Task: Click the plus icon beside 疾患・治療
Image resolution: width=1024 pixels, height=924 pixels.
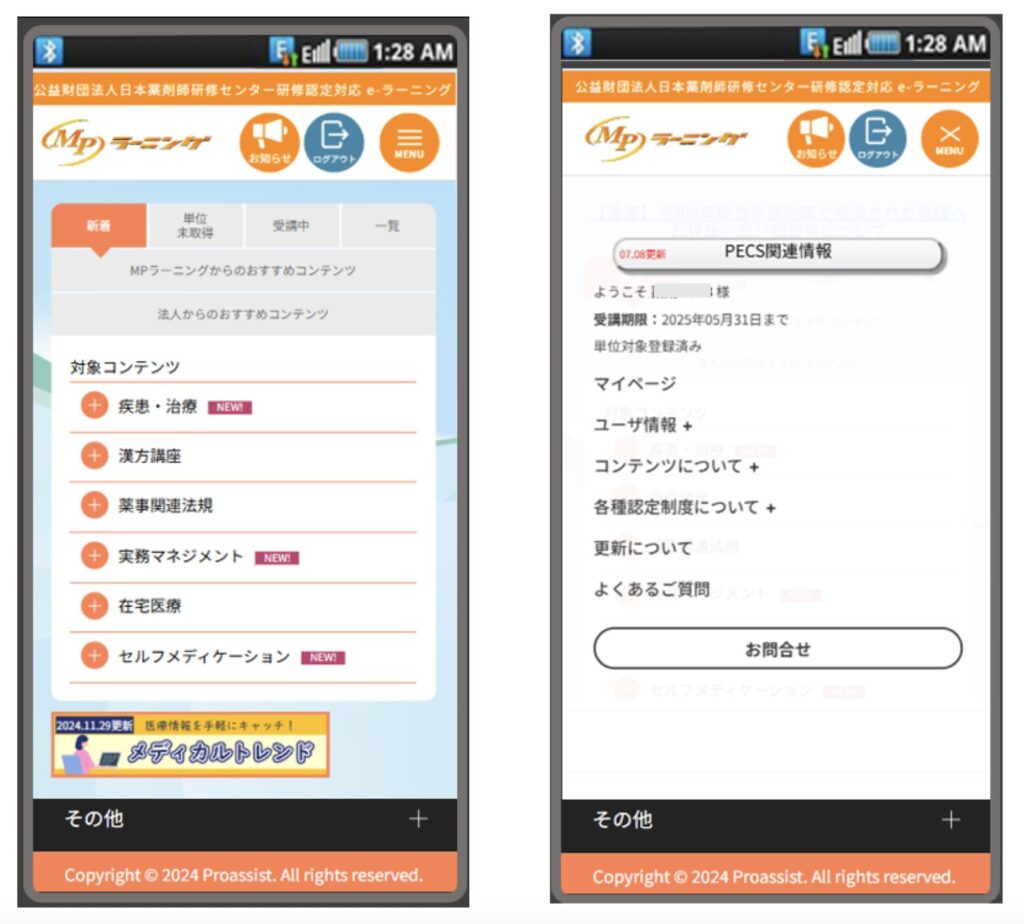Action: (x=94, y=406)
